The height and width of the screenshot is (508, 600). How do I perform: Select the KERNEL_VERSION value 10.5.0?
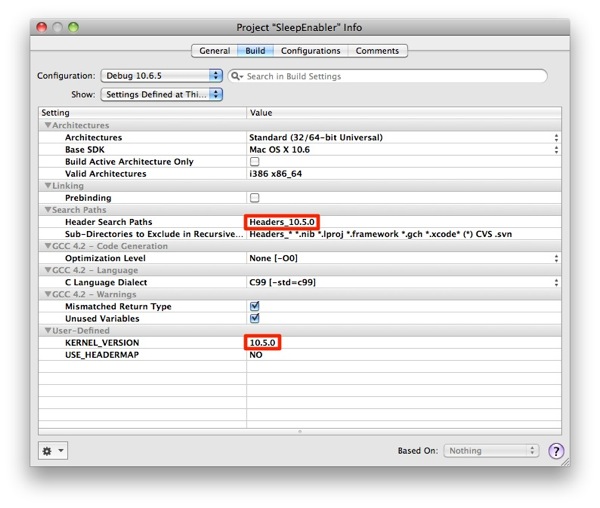click(x=262, y=343)
